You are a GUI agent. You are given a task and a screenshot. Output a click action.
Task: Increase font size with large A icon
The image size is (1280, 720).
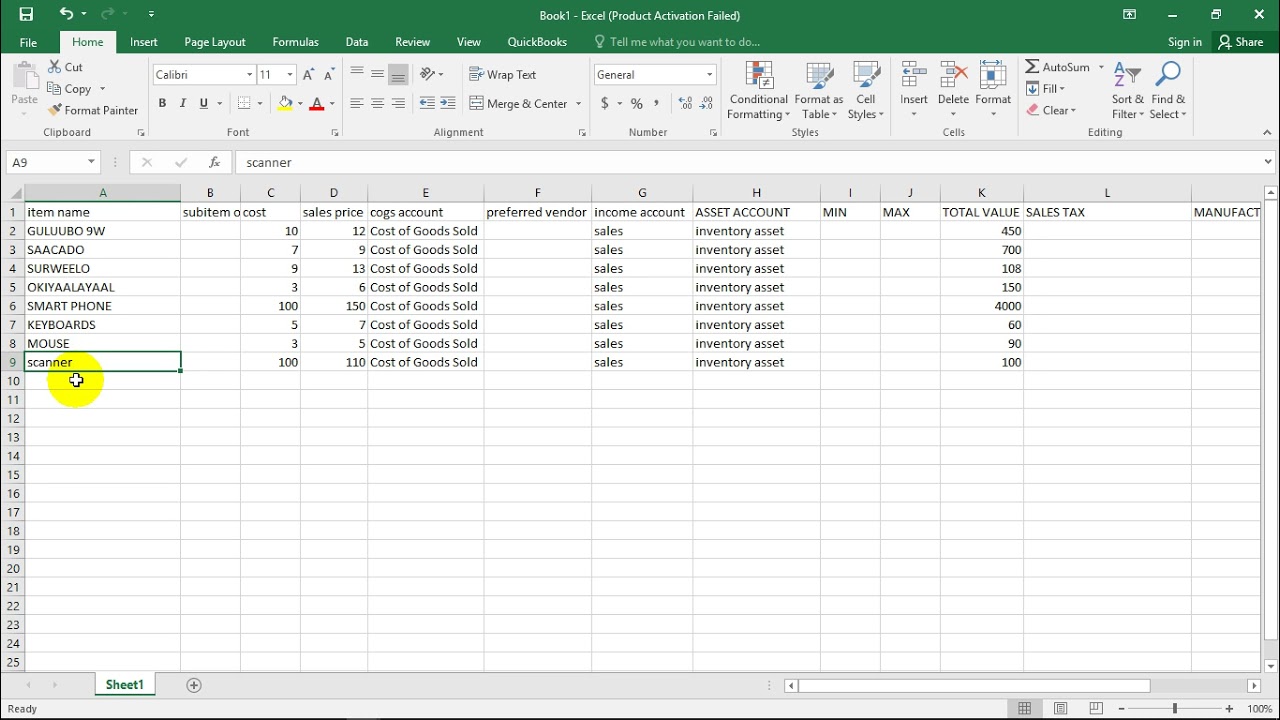coord(309,75)
